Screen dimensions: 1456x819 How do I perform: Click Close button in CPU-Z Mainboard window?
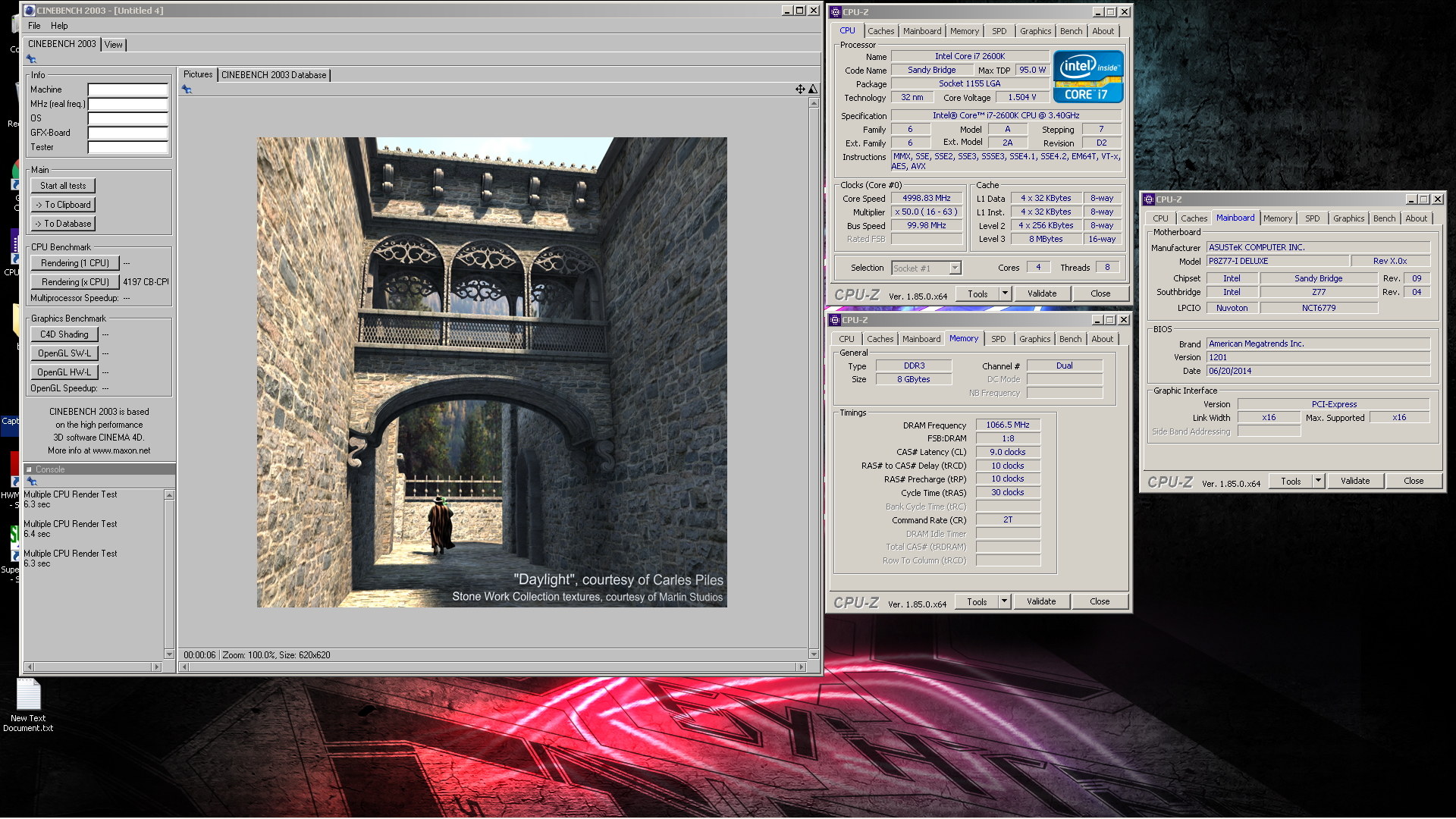pos(1414,481)
